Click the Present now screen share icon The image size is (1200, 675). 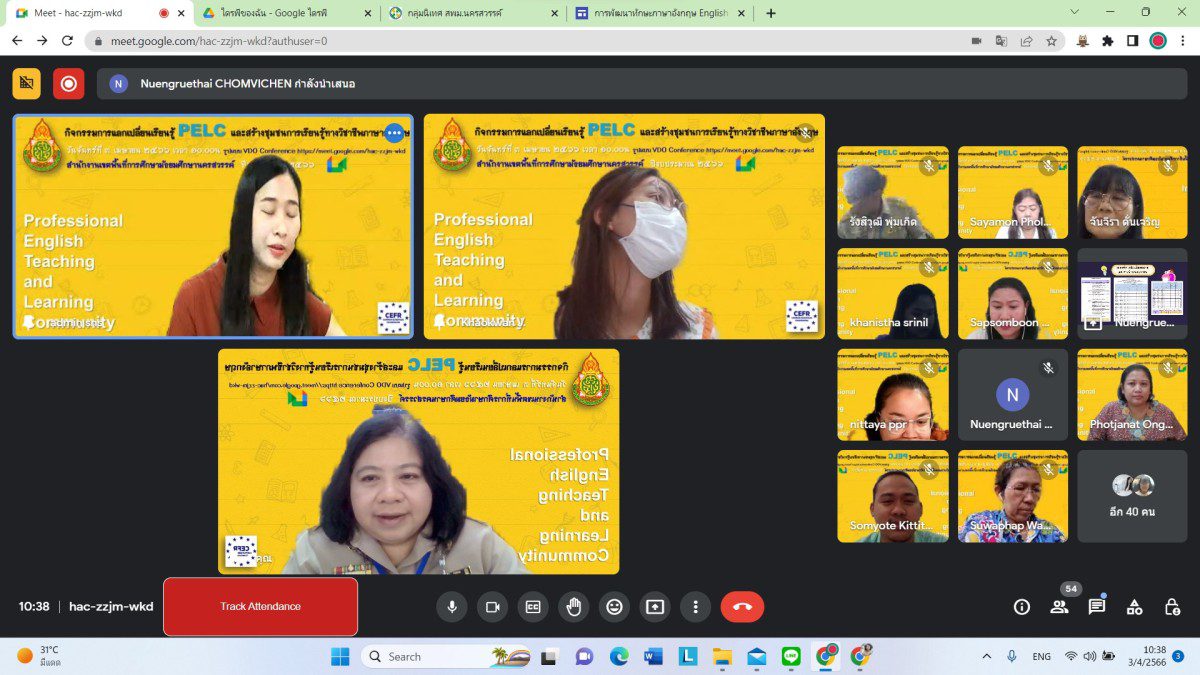pyautogui.click(x=655, y=606)
